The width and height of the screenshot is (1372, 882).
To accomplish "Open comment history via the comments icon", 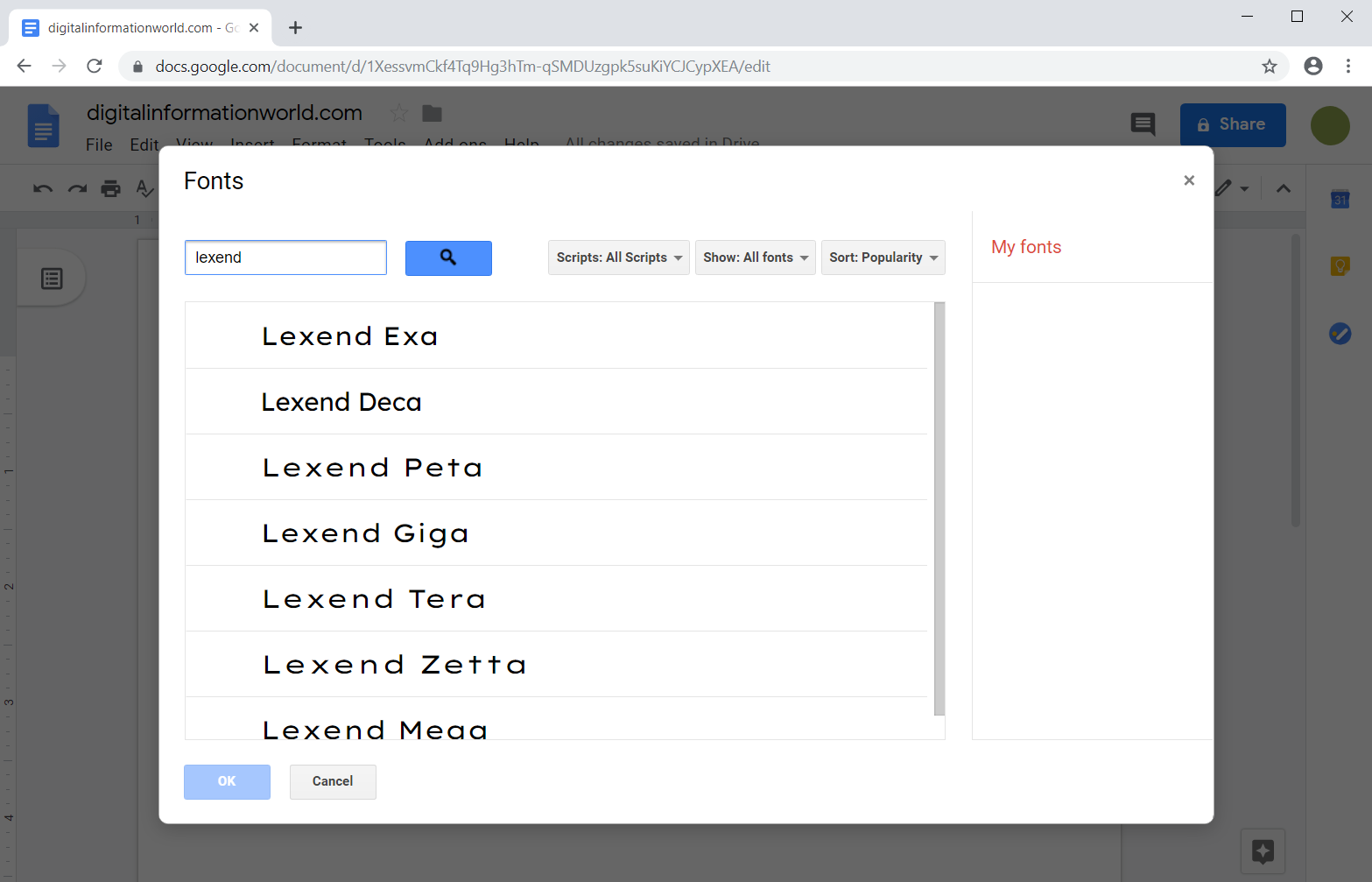I will [x=1143, y=125].
